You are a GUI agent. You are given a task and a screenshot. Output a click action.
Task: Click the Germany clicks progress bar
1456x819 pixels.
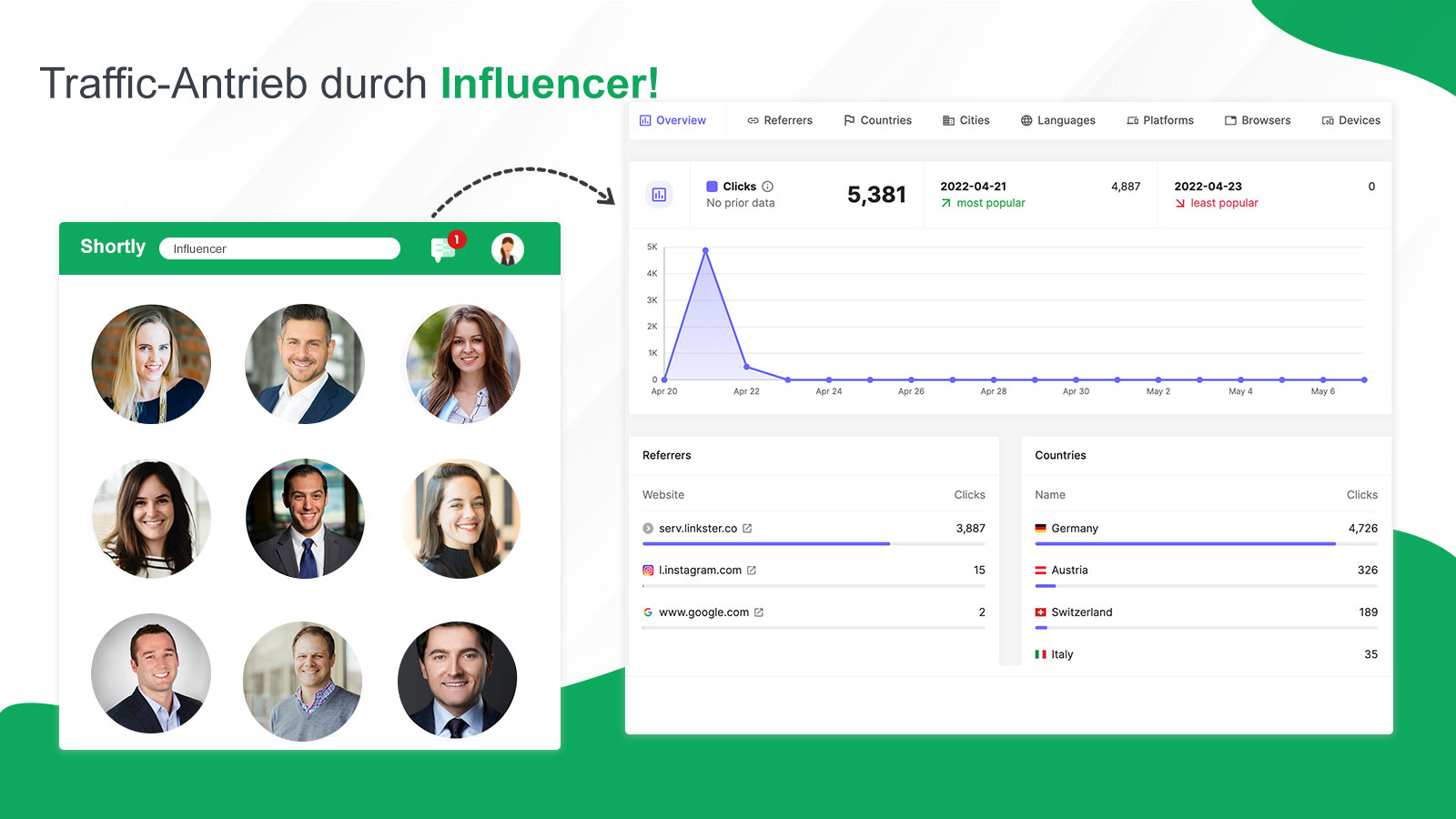[1206, 544]
